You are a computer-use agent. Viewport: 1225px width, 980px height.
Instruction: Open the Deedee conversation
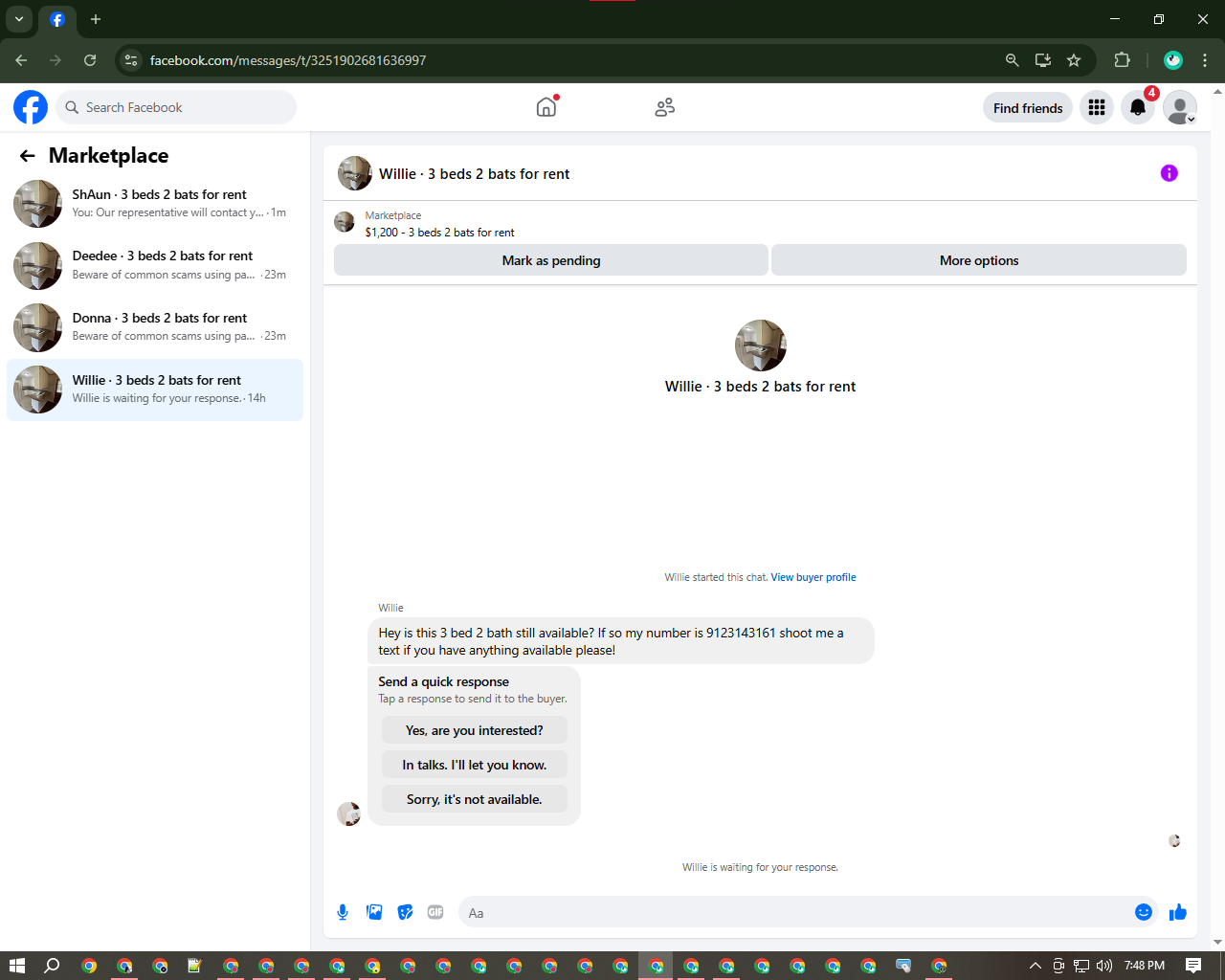click(x=155, y=265)
